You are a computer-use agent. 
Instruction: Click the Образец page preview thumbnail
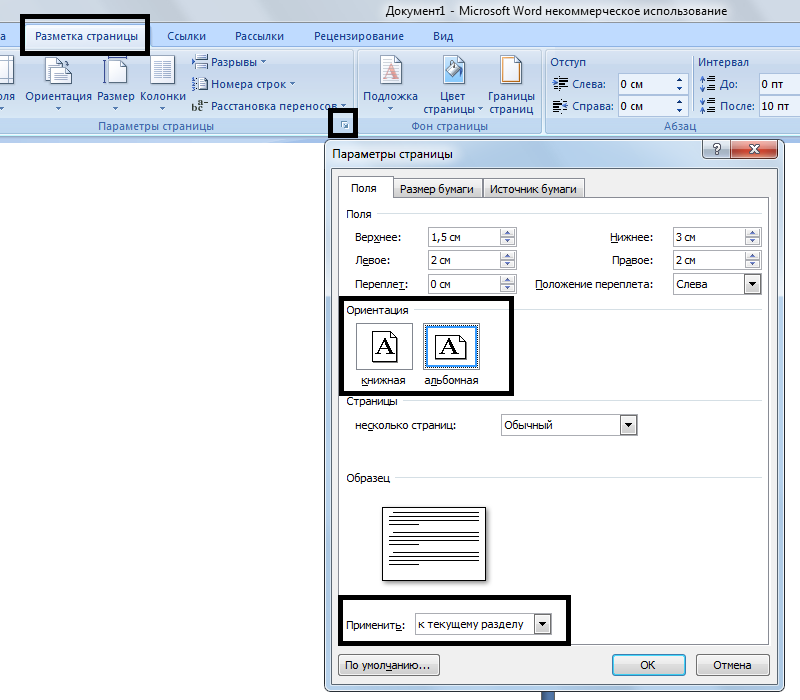click(434, 544)
